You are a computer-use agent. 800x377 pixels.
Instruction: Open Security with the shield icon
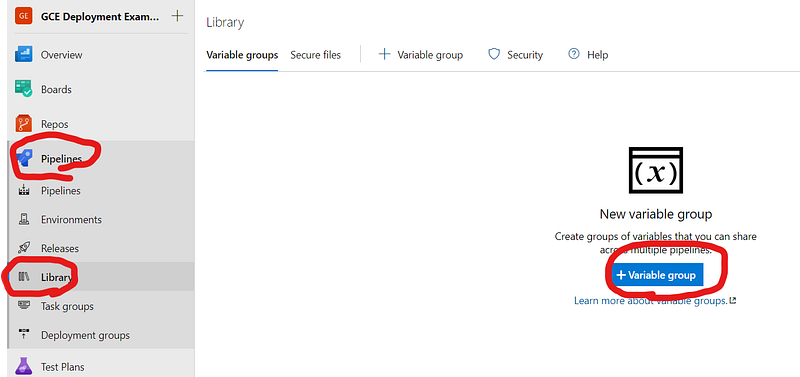(515, 55)
